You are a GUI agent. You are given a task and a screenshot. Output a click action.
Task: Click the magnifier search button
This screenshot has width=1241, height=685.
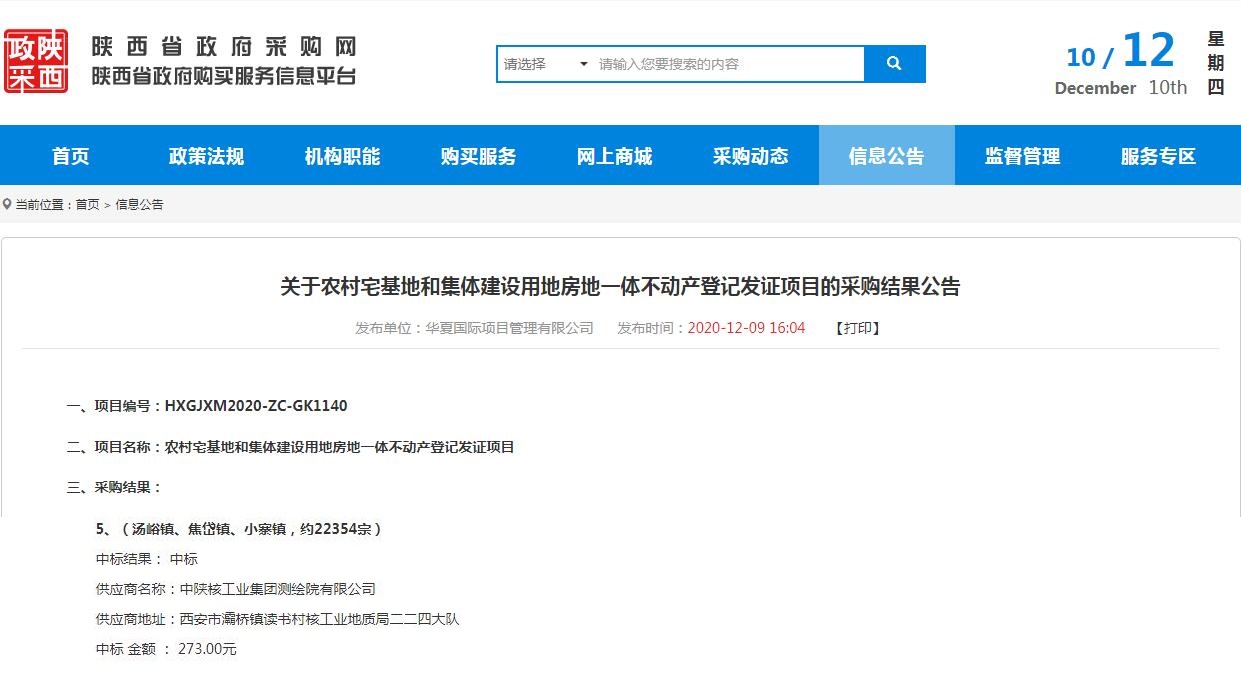pyautogui.click(x=894, y=64)
